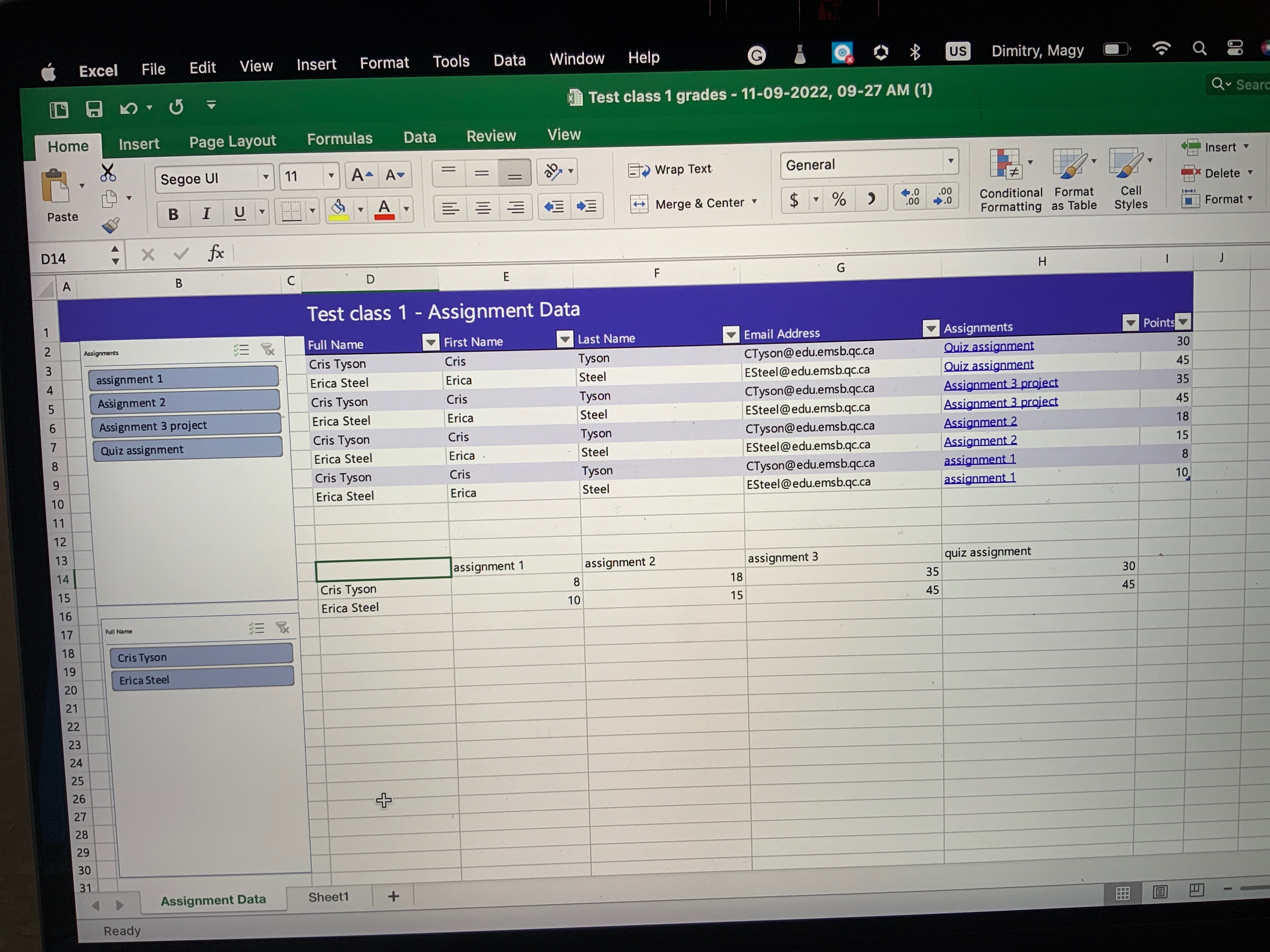Open the Full Name column filter dropdown
1270x952 pixels.
coord(430,343)
